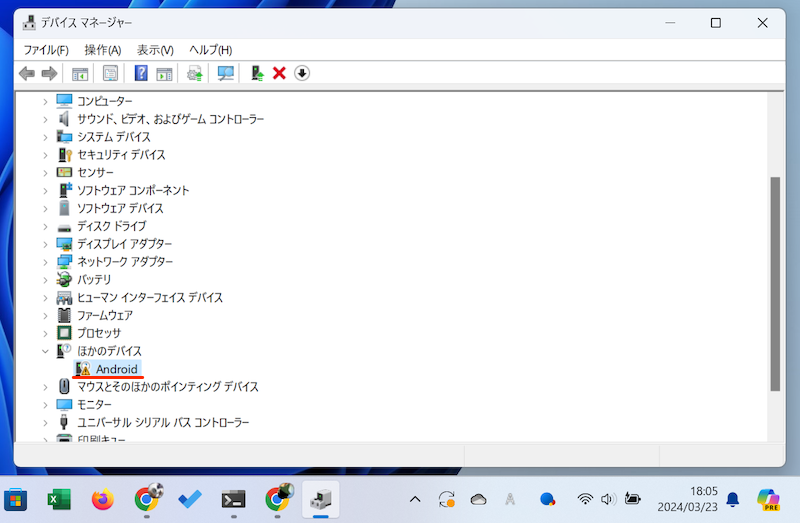Click the Properties toolbar icon
The height and width of the screenshot is (523, 800).
tap(110, 73)
